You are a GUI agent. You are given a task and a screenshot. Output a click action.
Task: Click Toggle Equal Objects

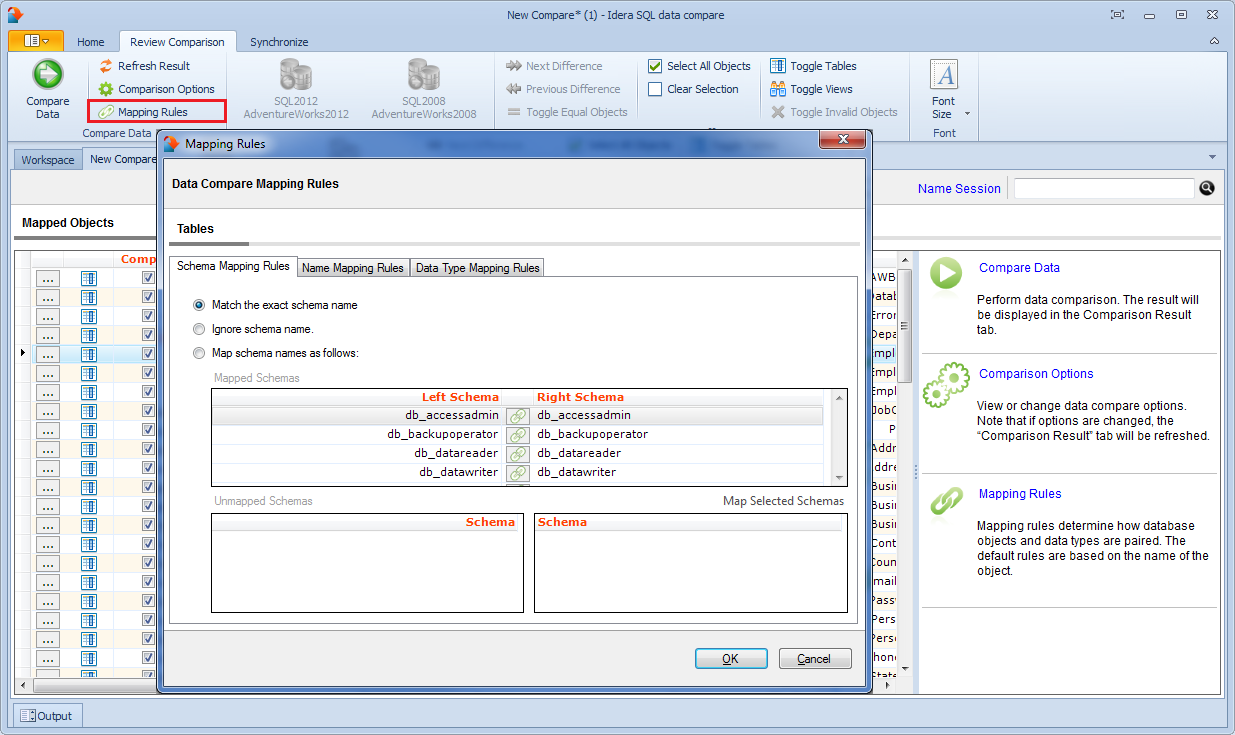click(566, 112)
